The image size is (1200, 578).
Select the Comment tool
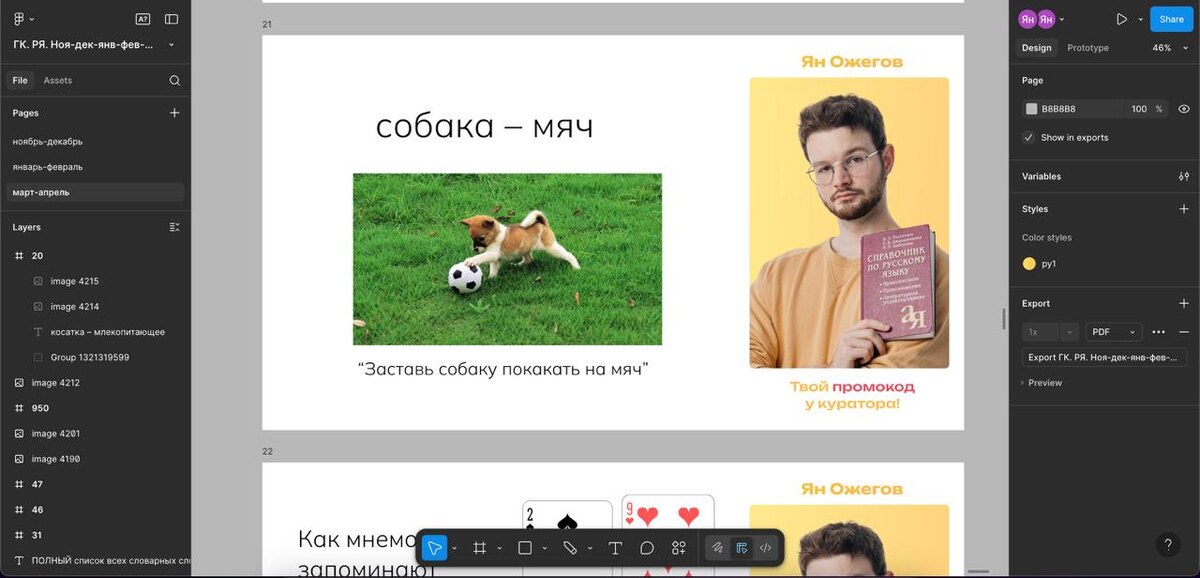pyautogui.click(x=647, y=548)
